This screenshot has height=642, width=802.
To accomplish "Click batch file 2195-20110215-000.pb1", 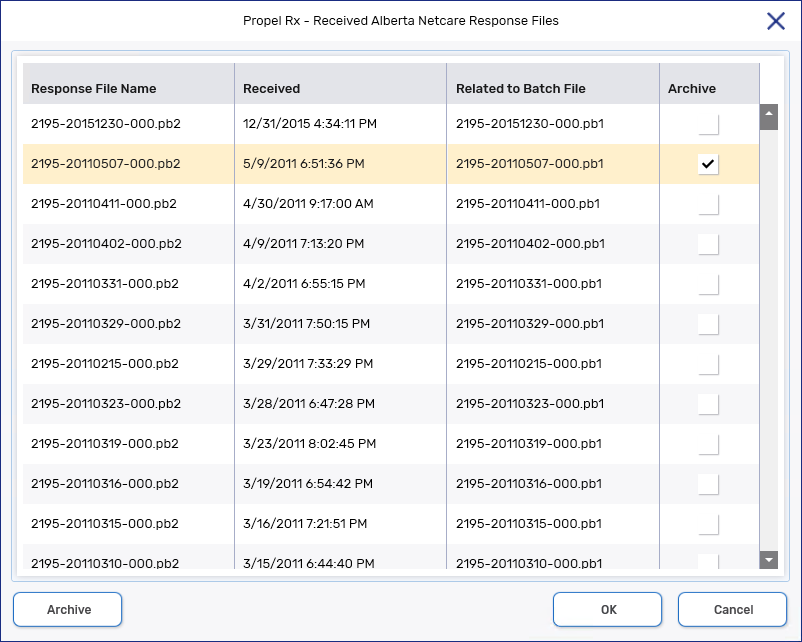I will click(529, 364).
